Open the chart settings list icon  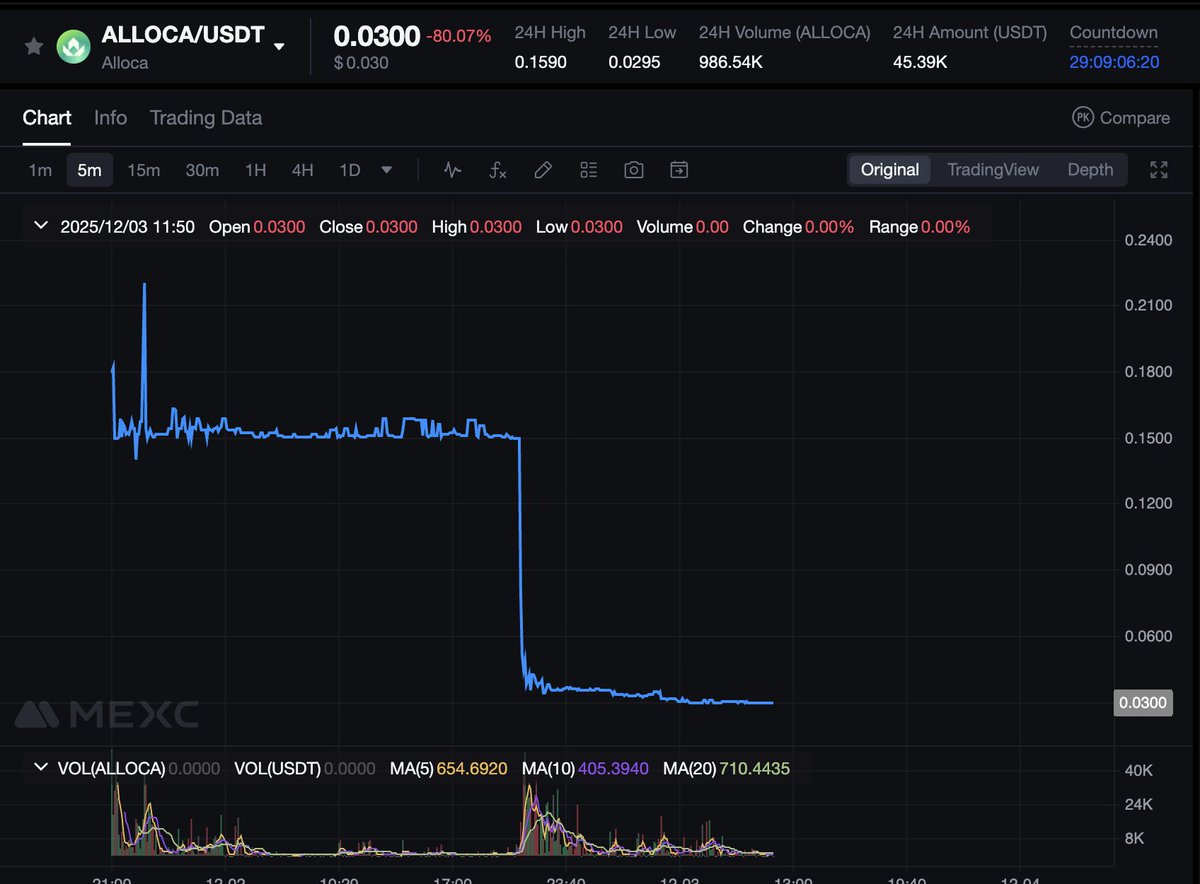tap(588, 170)
